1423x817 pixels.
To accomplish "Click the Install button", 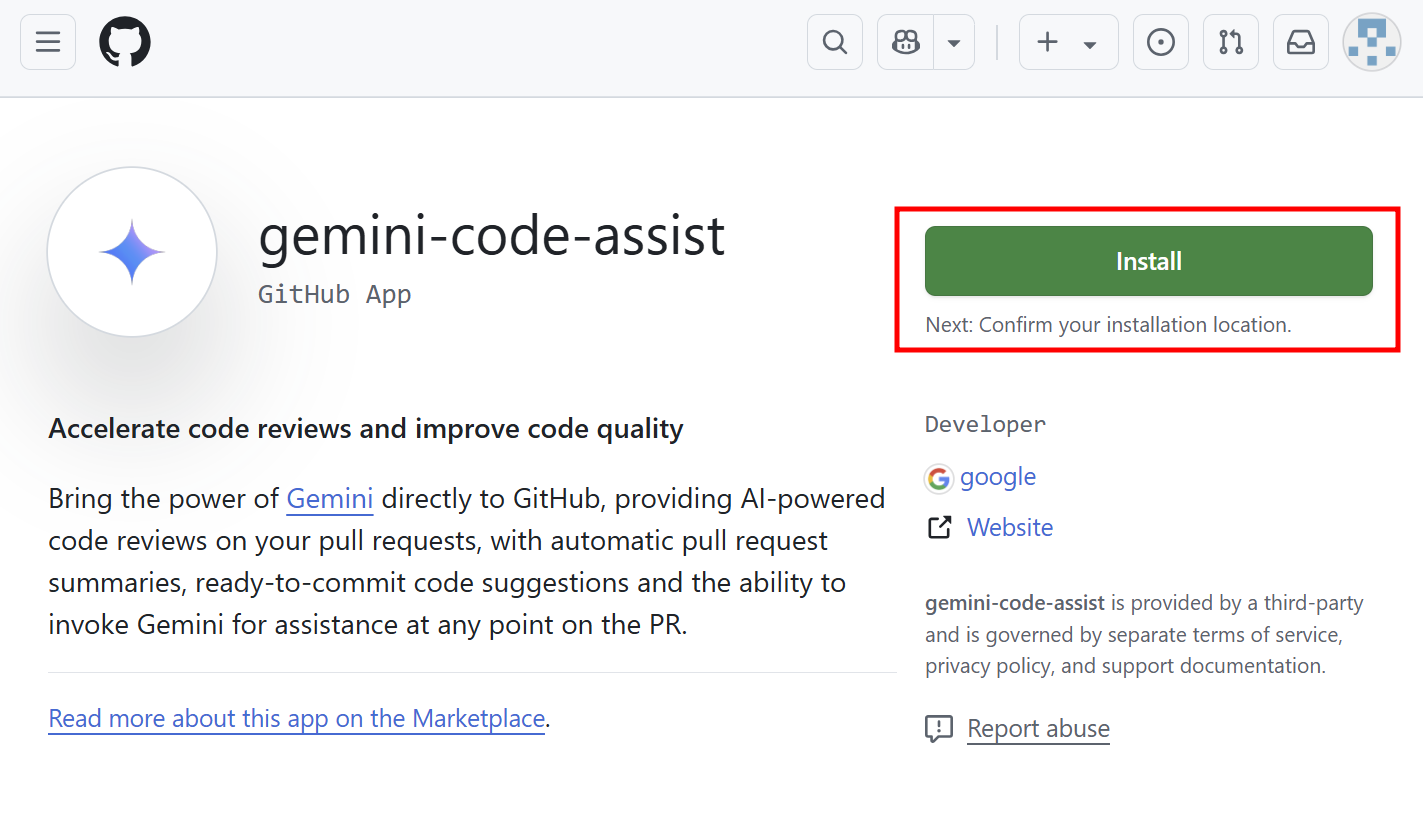I will click(x=1148, y=261).
